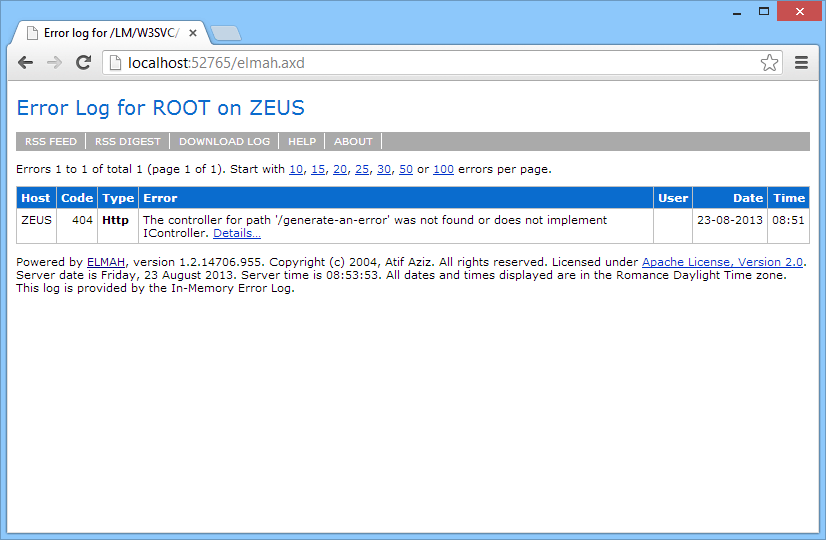Reload the page with the refresh icon
This screenshot has width=826, height=540.
tap(83, 63)
